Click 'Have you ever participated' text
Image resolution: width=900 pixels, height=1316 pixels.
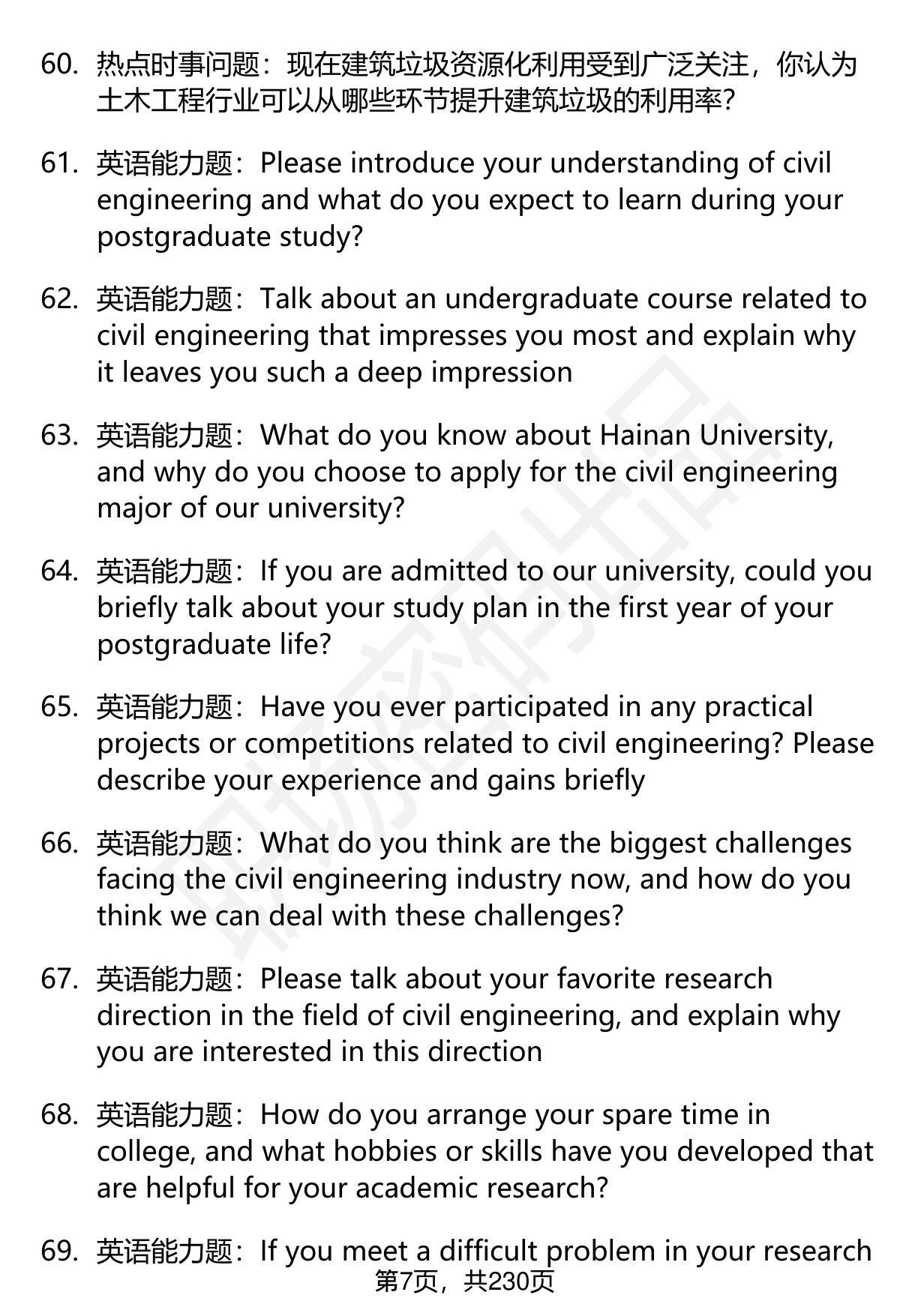(435, 707)
